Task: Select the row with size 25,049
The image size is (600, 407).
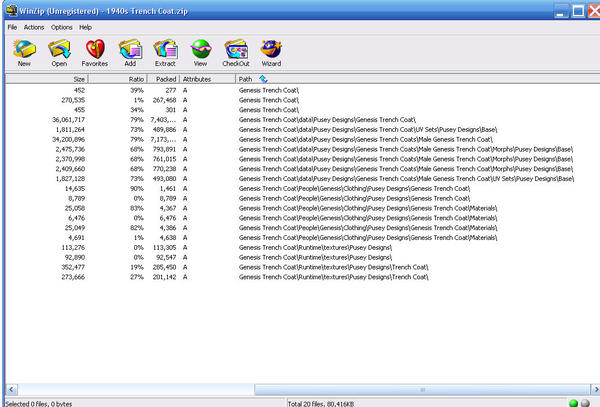Action: [x=302, y=228]
